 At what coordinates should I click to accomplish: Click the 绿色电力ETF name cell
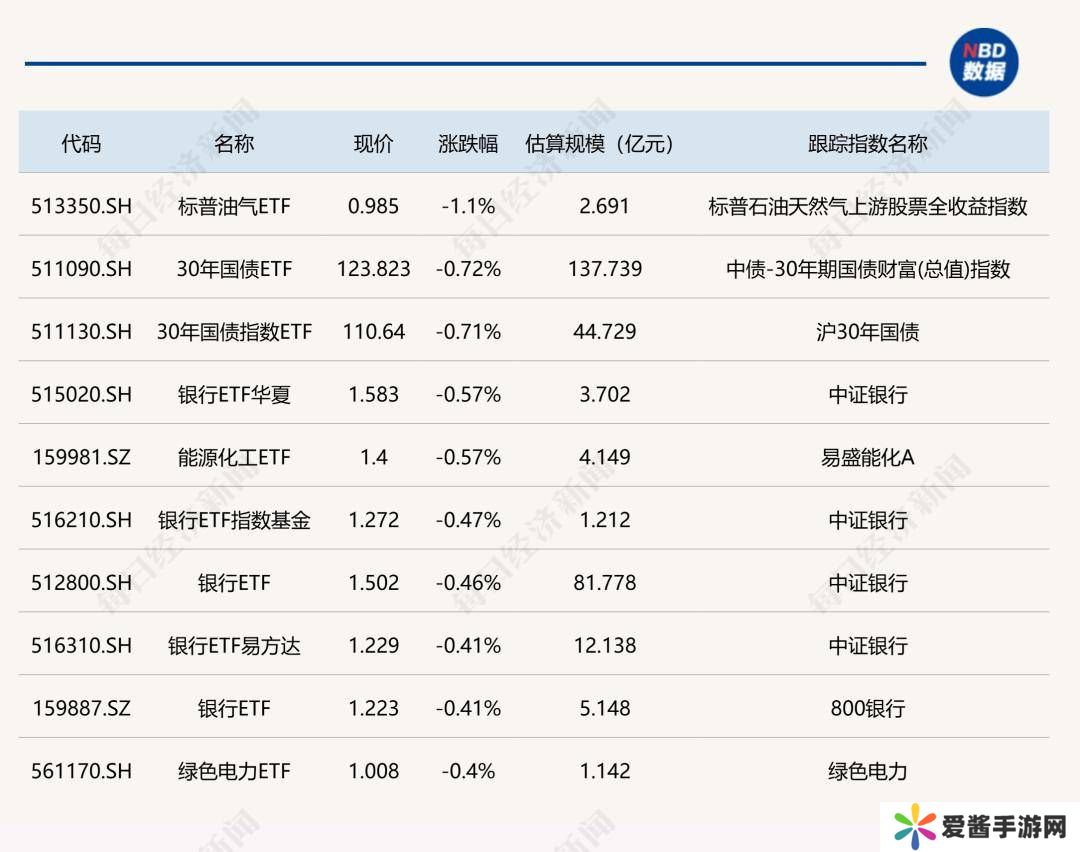pyautogui.click(x=234, y=771)
